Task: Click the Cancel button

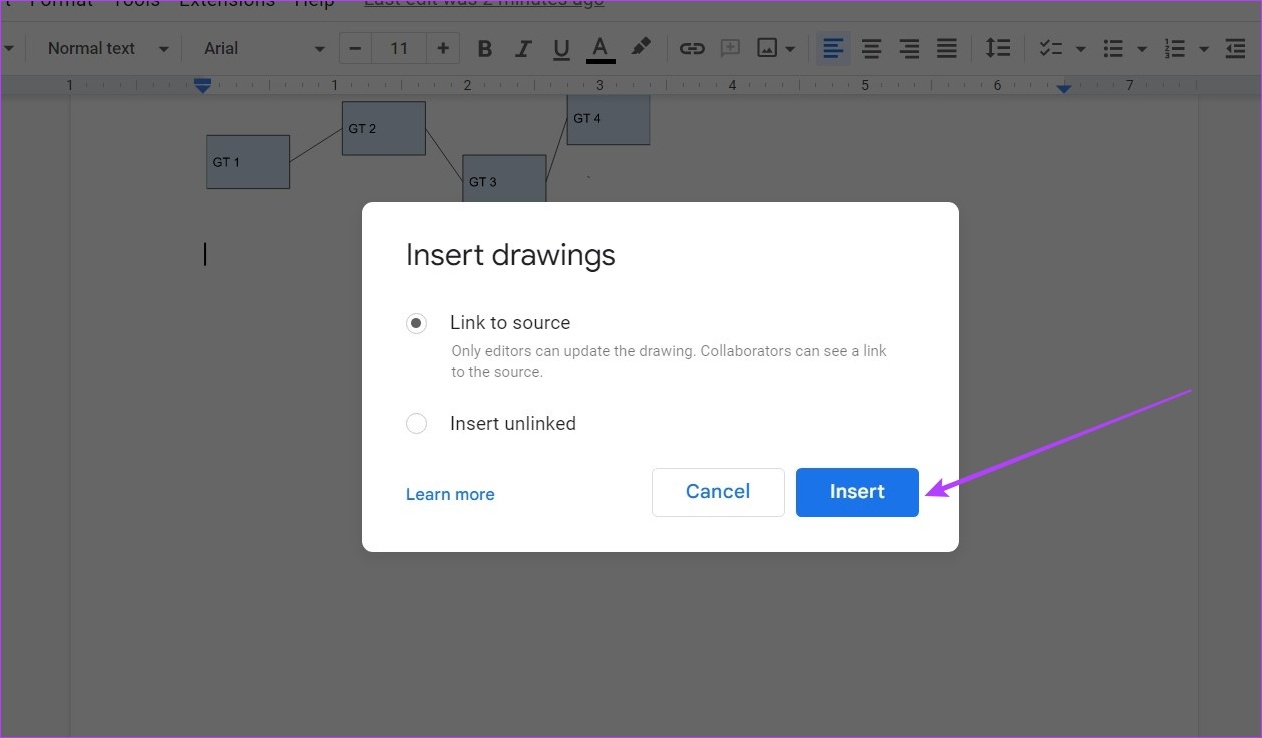Action: 718,492
